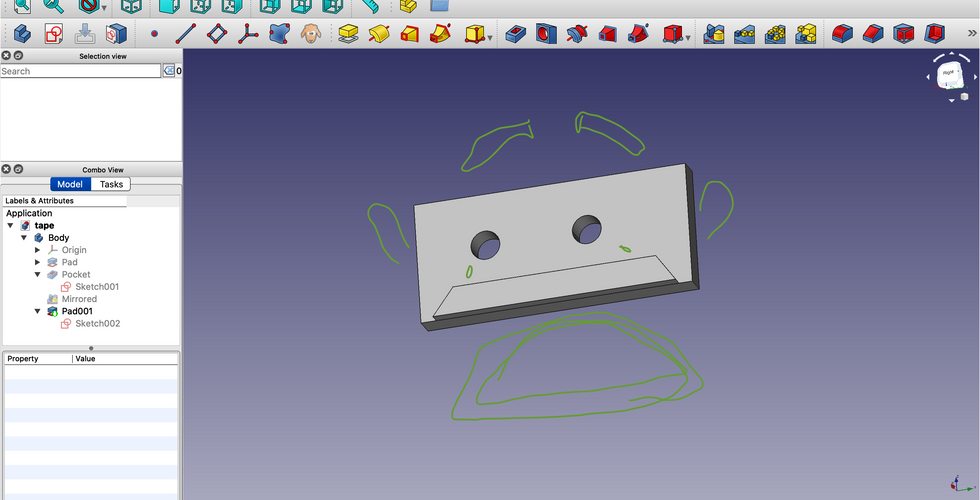Viewport: 980px width, 500px height.
Task: Open the Subtractive primitive dropdown arrow
Action: click(688, 38)
